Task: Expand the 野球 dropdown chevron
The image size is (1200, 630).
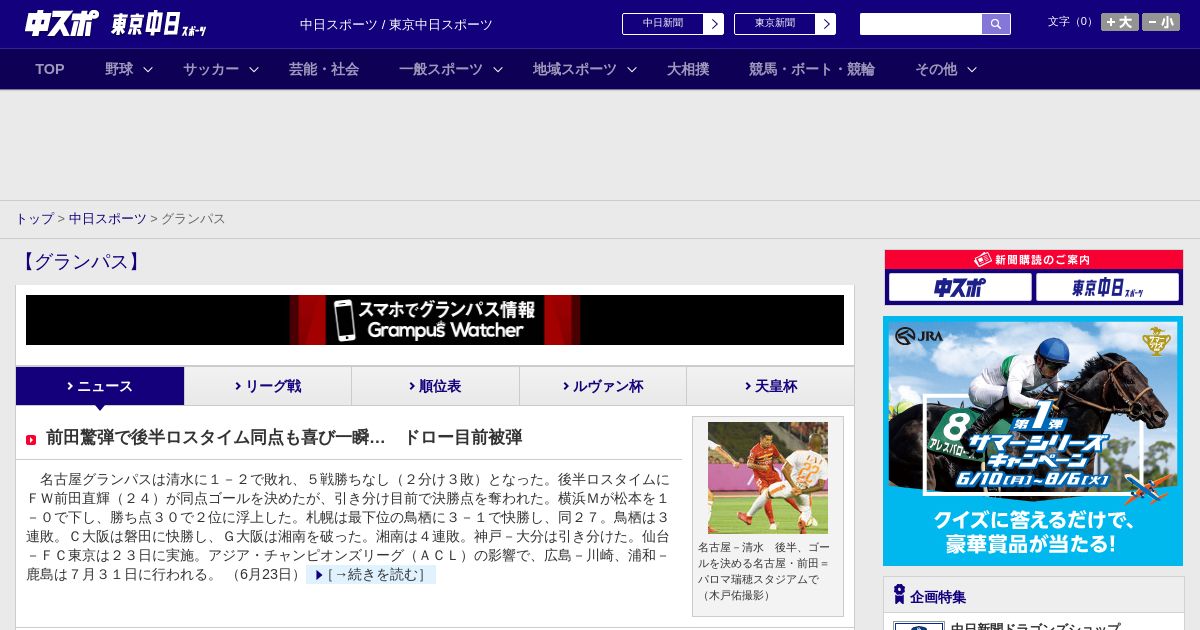Action: (148, 69)
